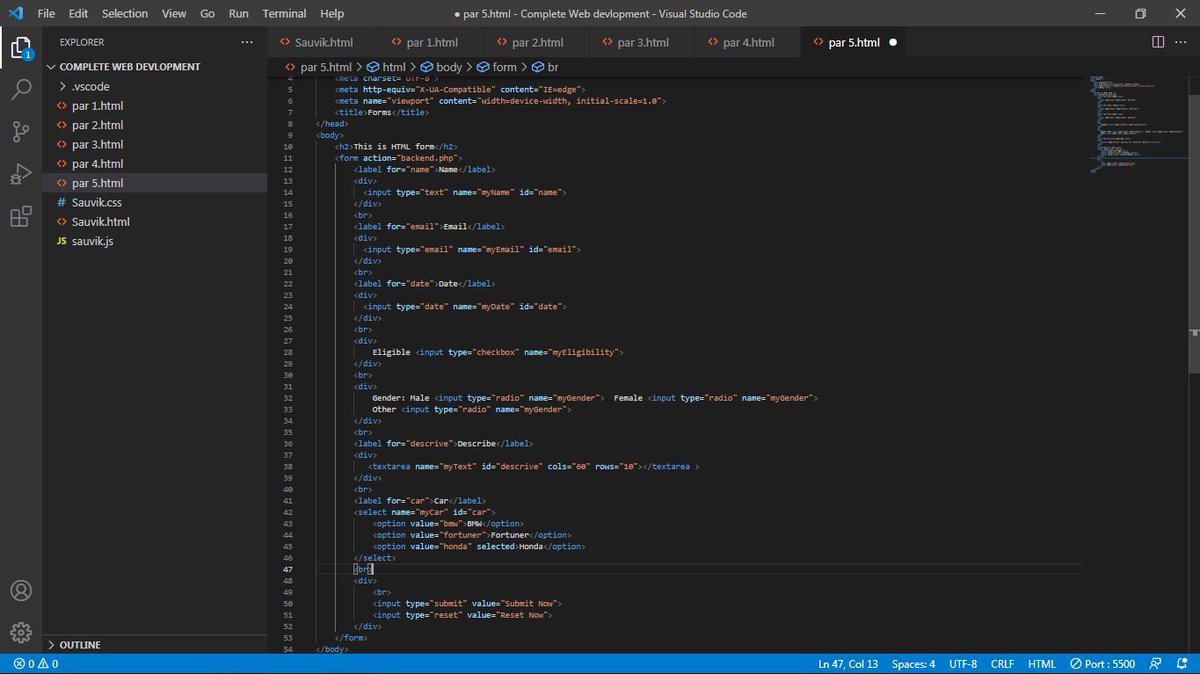Open the Run menu
This screenshot has height=674, width=1200.
[x=238, y=14]
